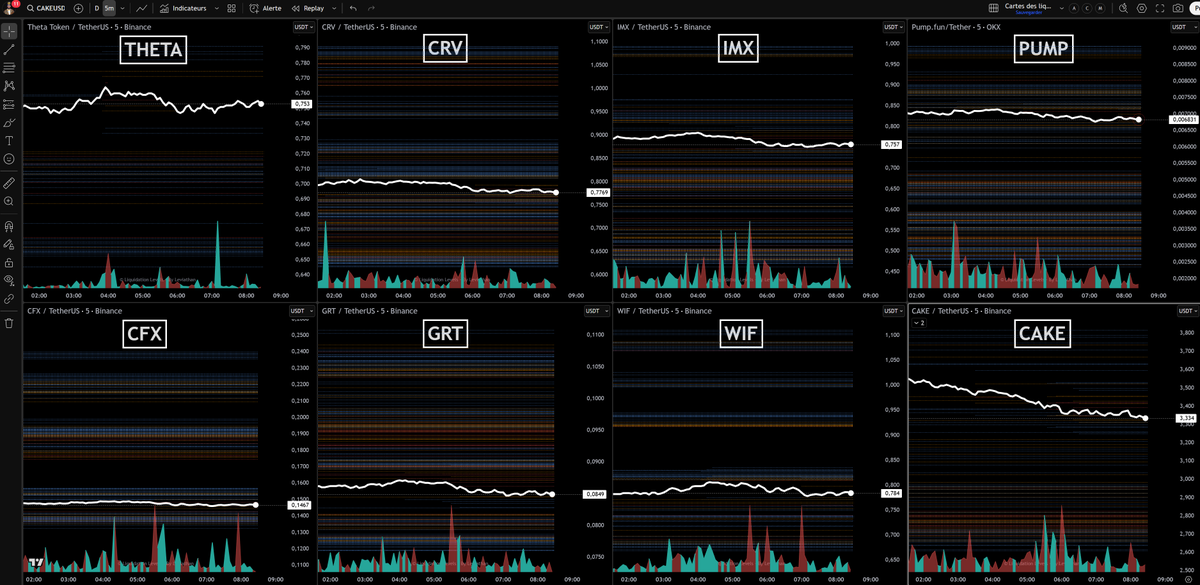Viewport: 1200px width, 585px height.
Task: Click the IMX / TetherUS chart title
Action: pos(664,27)
